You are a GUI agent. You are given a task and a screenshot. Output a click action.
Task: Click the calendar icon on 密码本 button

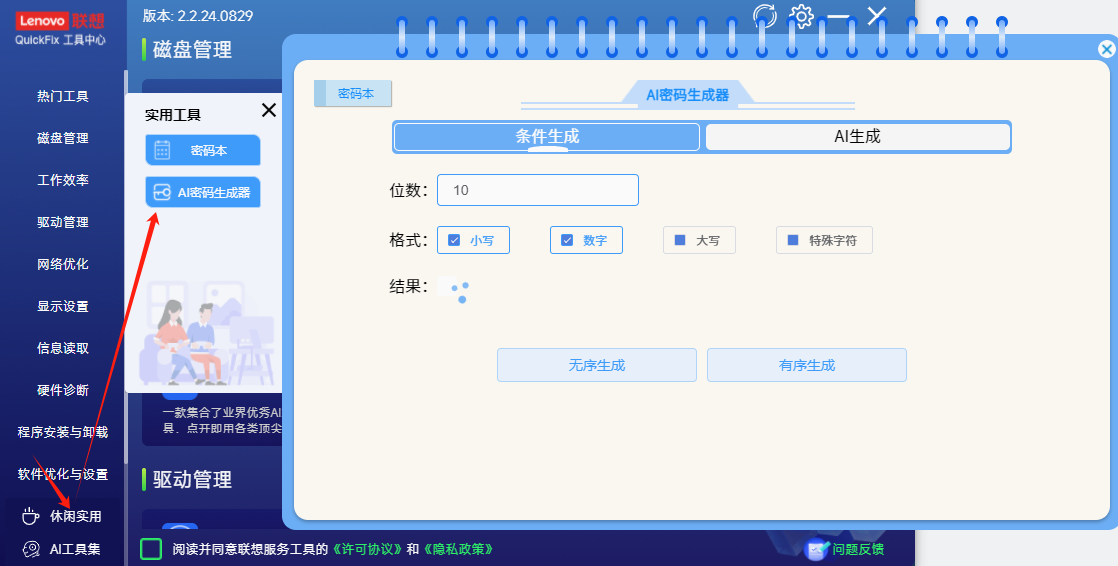coord(162,151)
